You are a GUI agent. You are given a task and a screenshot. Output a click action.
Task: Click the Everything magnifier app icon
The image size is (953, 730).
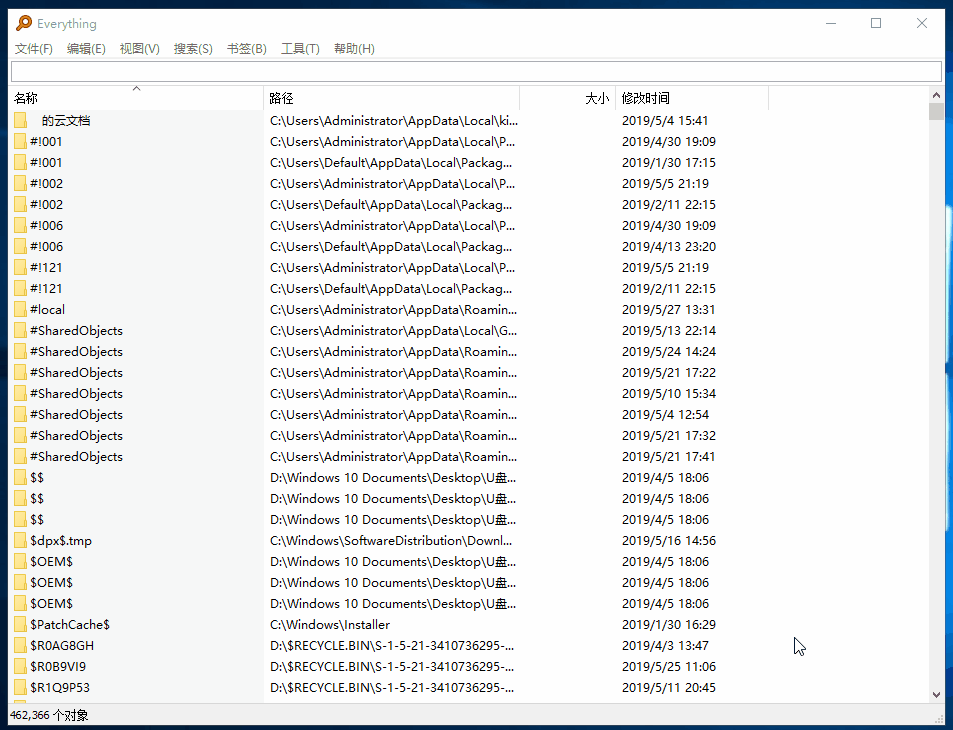click(x=24, y=23)
